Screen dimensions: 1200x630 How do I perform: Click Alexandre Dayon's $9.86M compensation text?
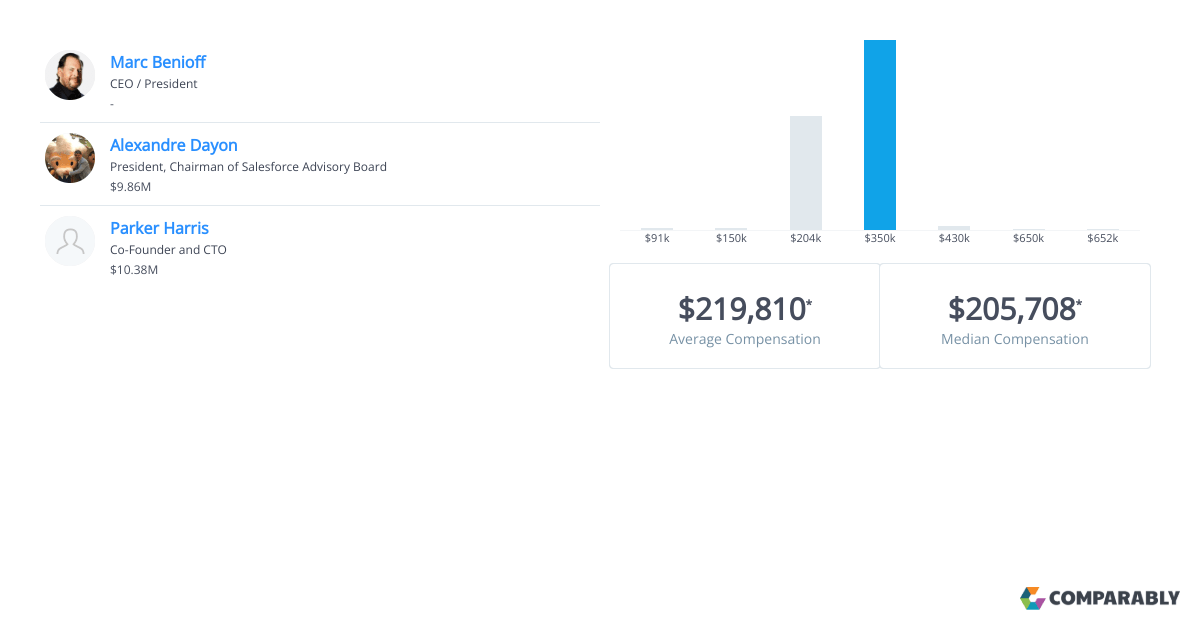click(x=130, y=187)
